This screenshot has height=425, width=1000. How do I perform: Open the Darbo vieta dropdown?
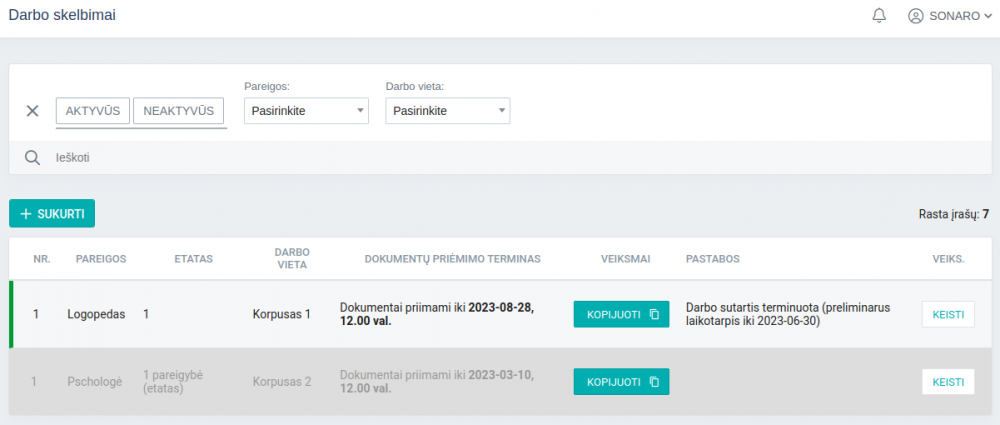(447, 111)
